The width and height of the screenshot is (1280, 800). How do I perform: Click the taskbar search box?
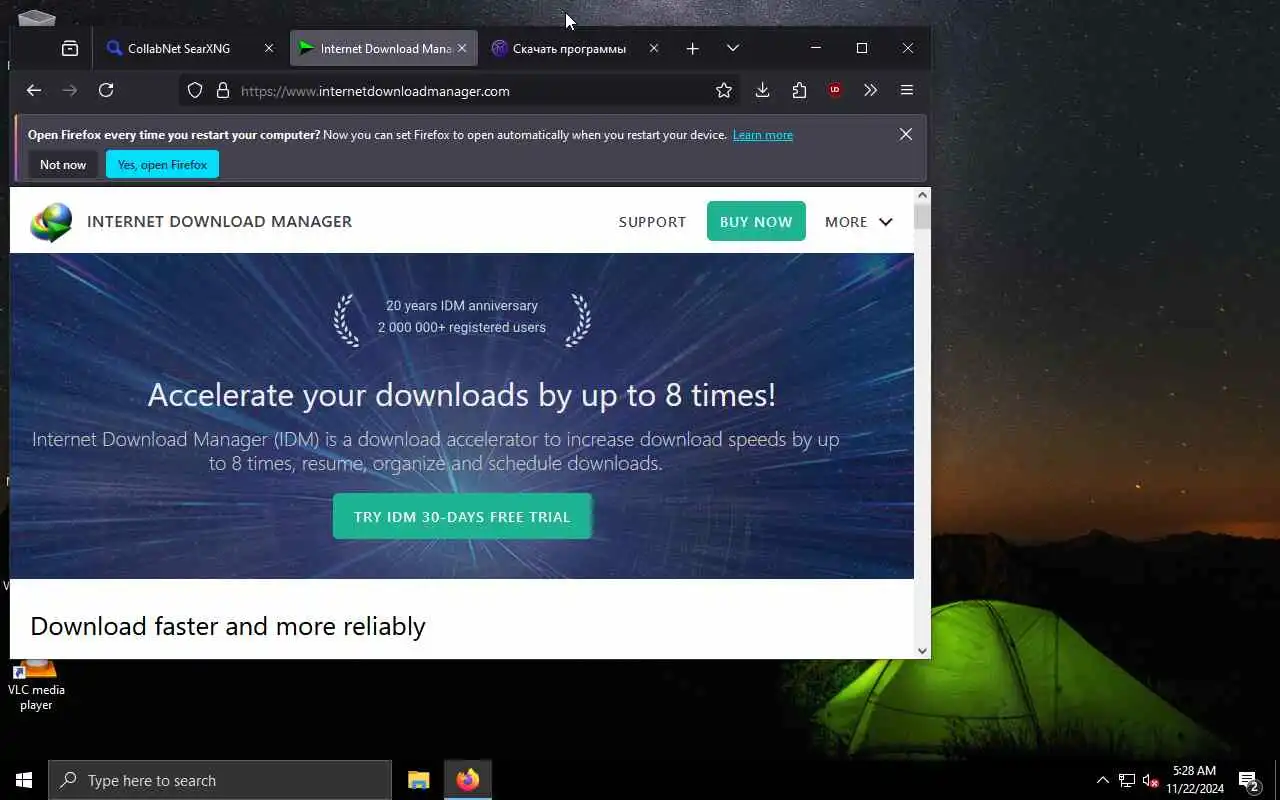(x=220, y=780)
